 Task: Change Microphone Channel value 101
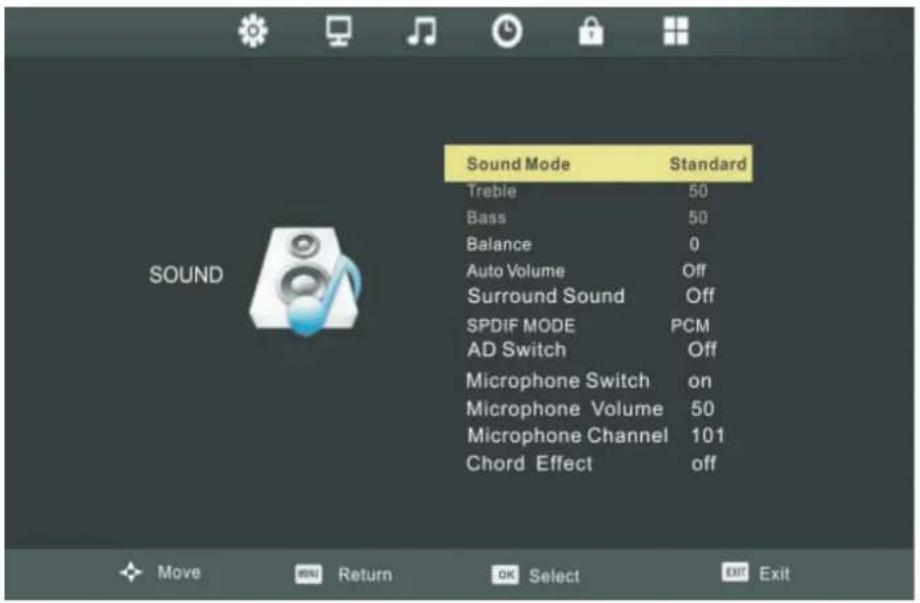click(708, 436)
